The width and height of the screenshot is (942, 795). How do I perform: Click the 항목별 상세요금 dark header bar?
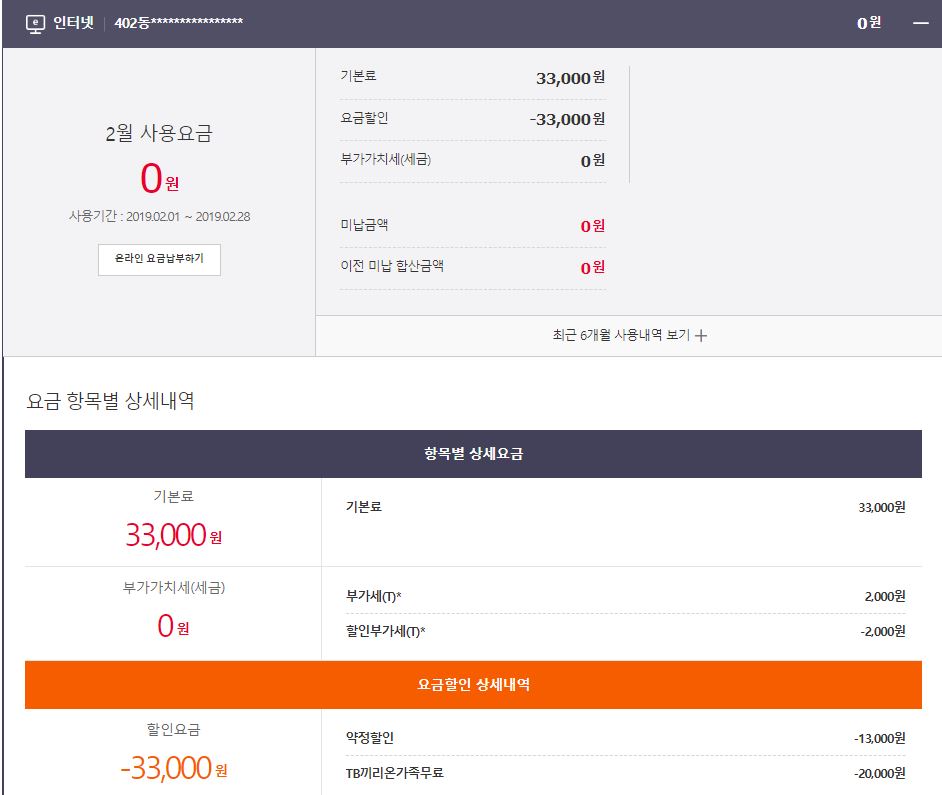coord(473,454)
